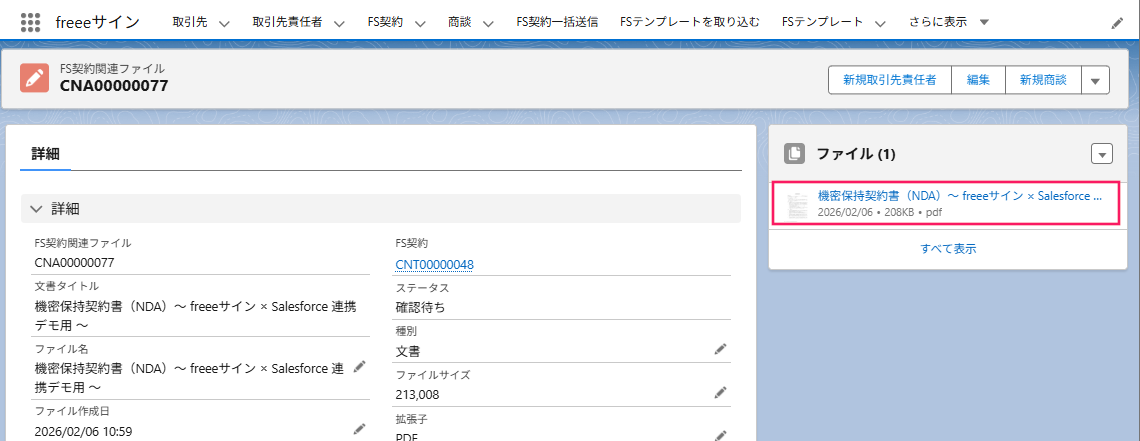Click the CNA00000077 record heading
Screen dimensions: 1140x441
[114, 86]
